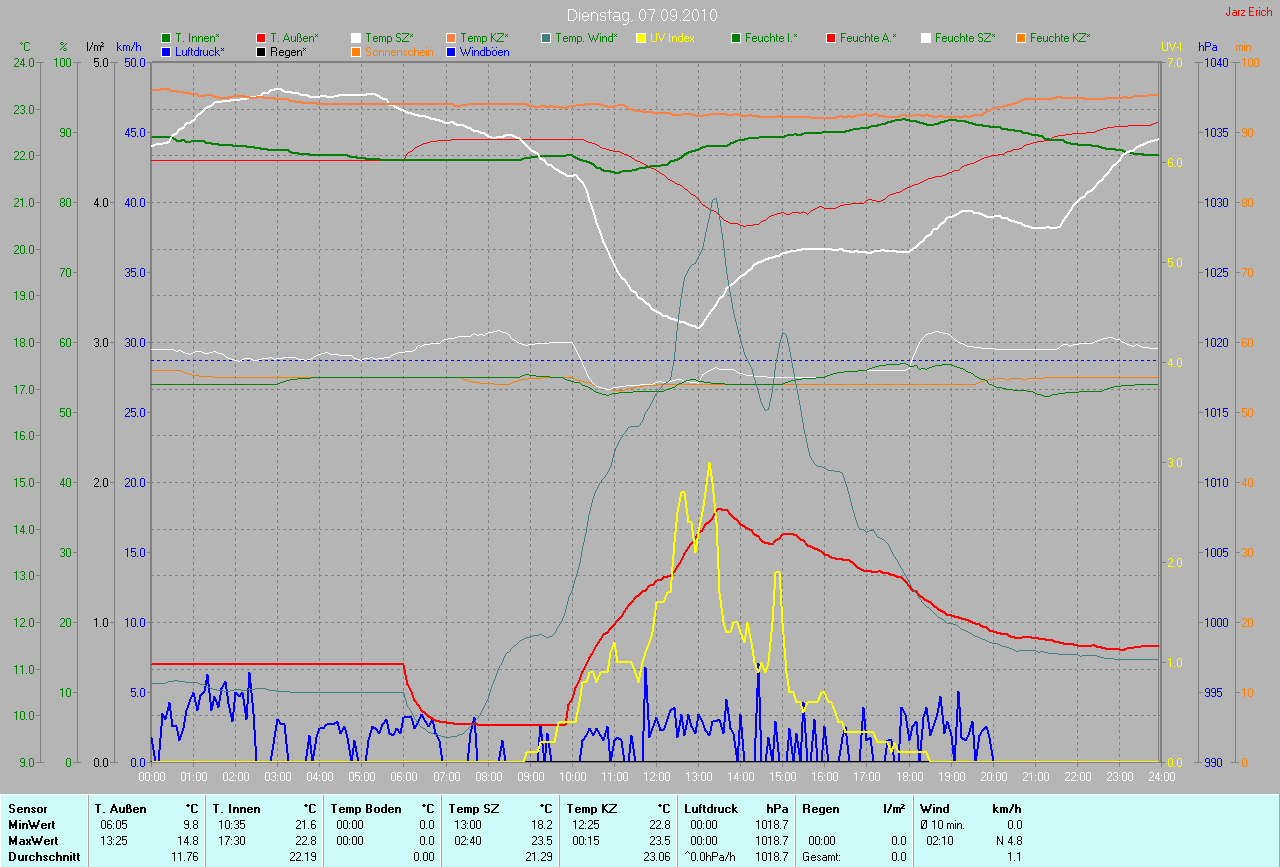1280x867 pixels.
Task: Click the black swatch beside Regen*
Action: pos(261,51)
